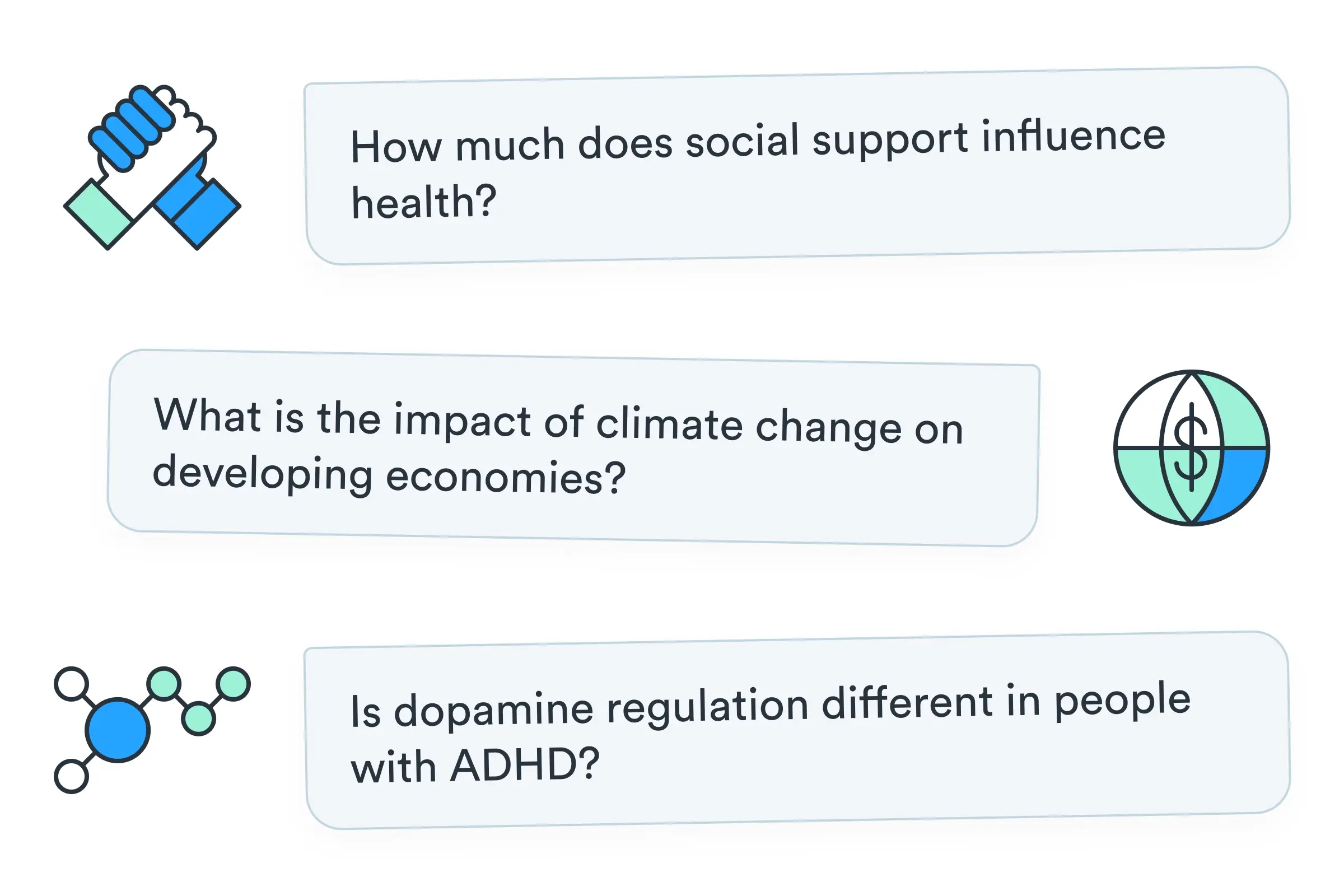Image resolution: width=1344 pixels, height=896 pixels.
Task: Click the text "developing economies?"
Action: (x=389, y=474)
